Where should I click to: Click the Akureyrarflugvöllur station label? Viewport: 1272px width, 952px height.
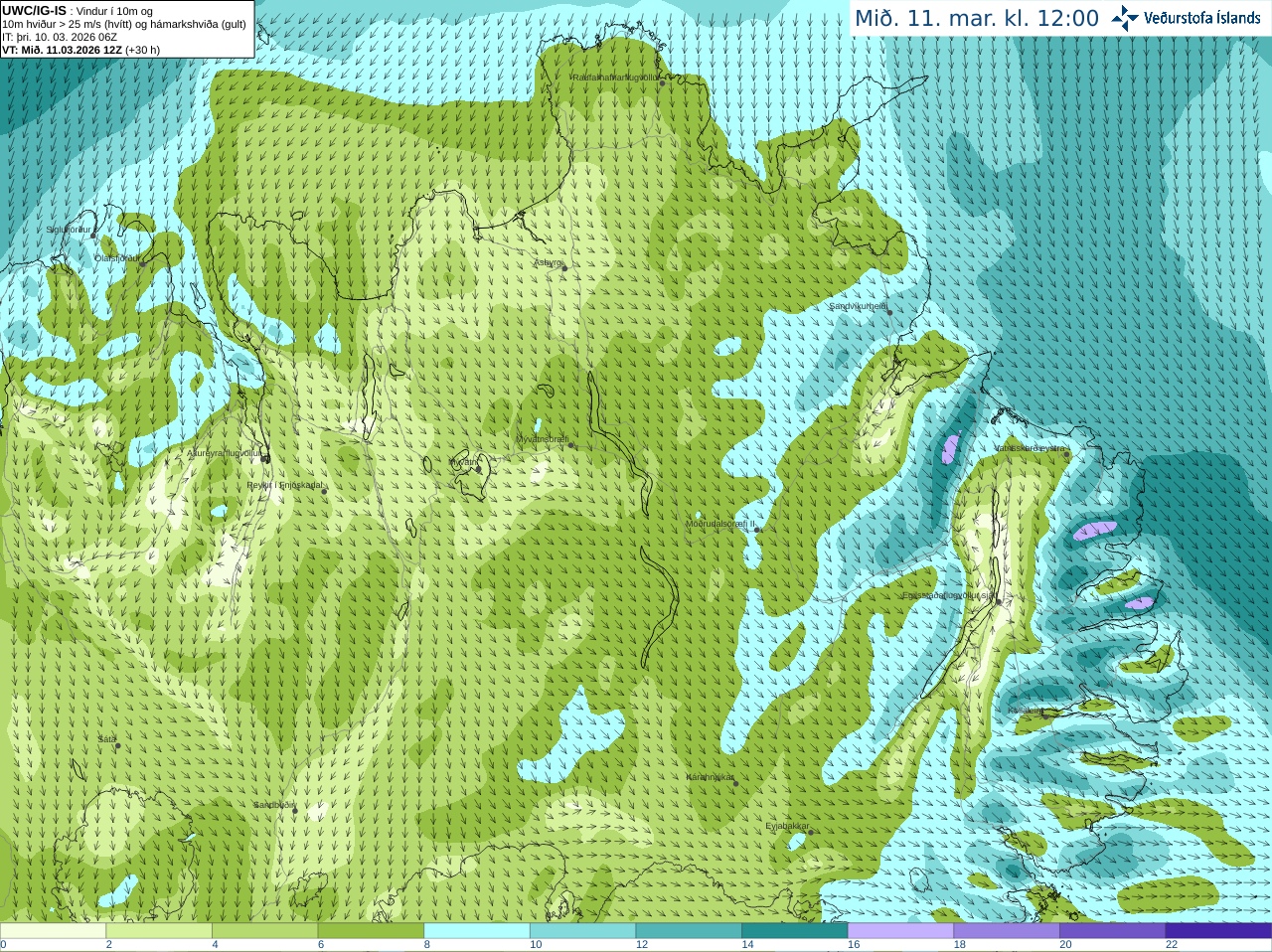224,453
